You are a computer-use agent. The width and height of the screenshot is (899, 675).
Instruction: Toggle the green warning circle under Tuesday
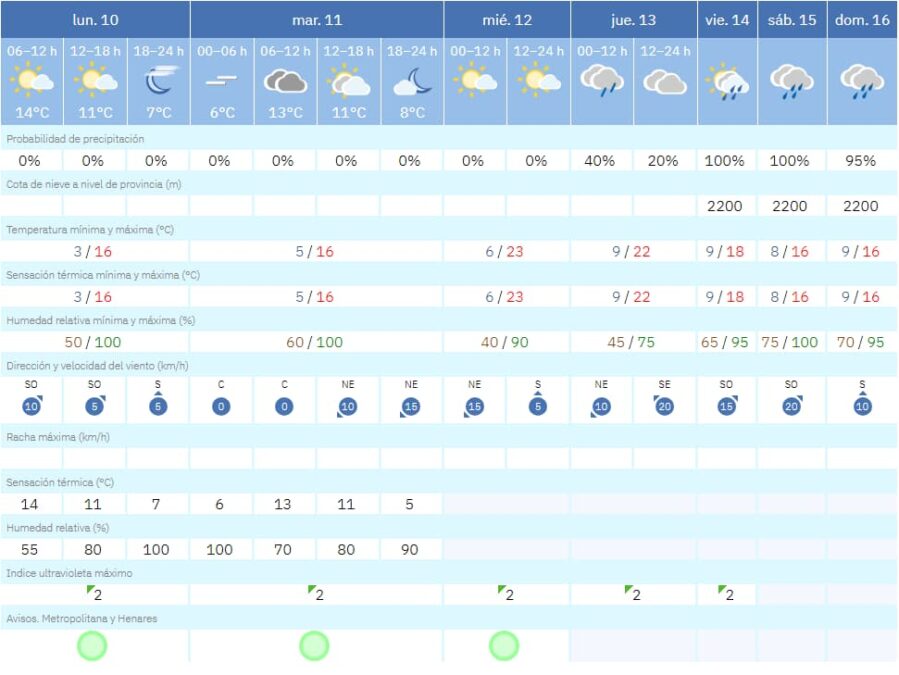313,645
